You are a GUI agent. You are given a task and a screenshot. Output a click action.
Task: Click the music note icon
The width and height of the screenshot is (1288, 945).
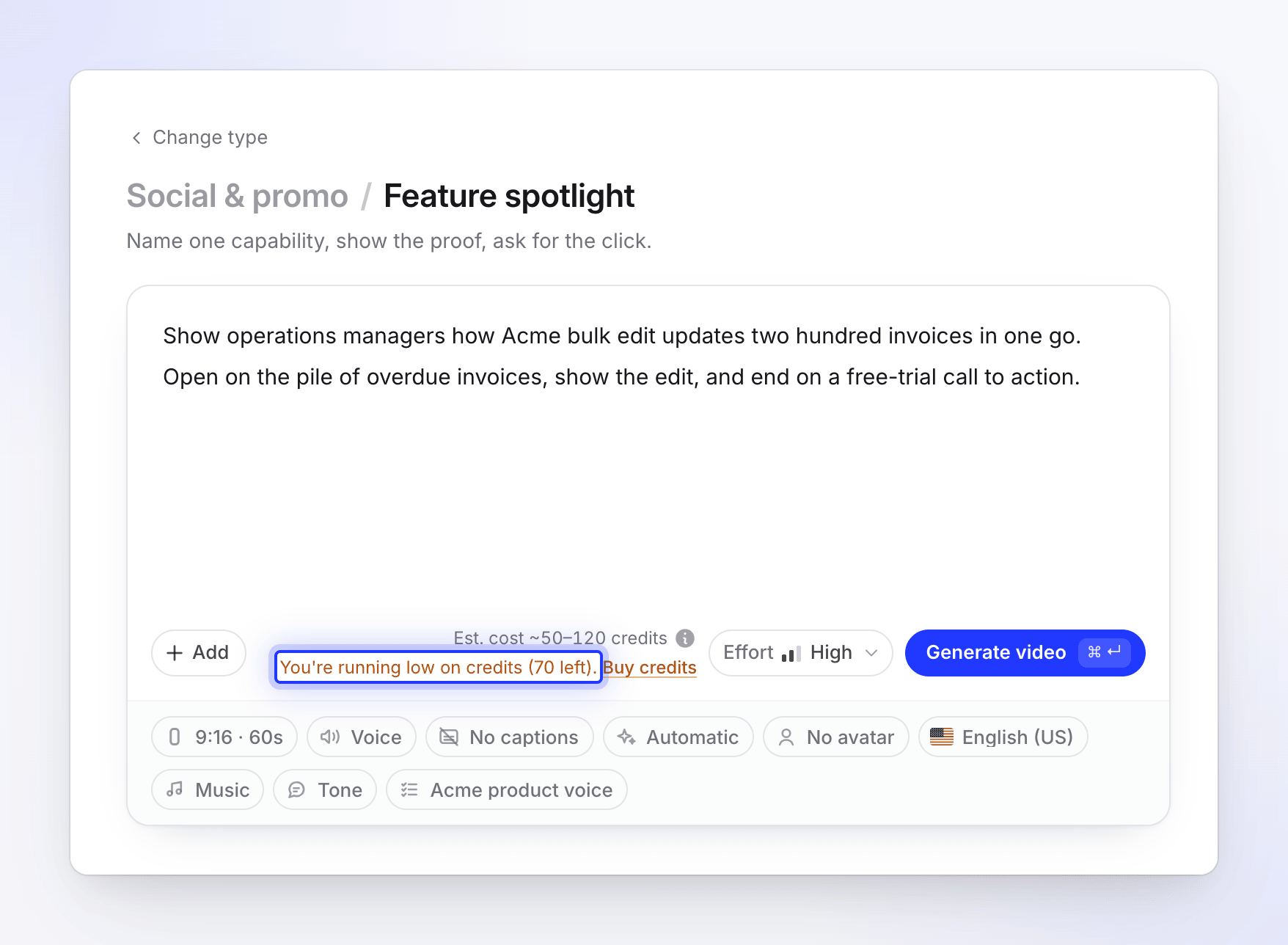(175, 789)
